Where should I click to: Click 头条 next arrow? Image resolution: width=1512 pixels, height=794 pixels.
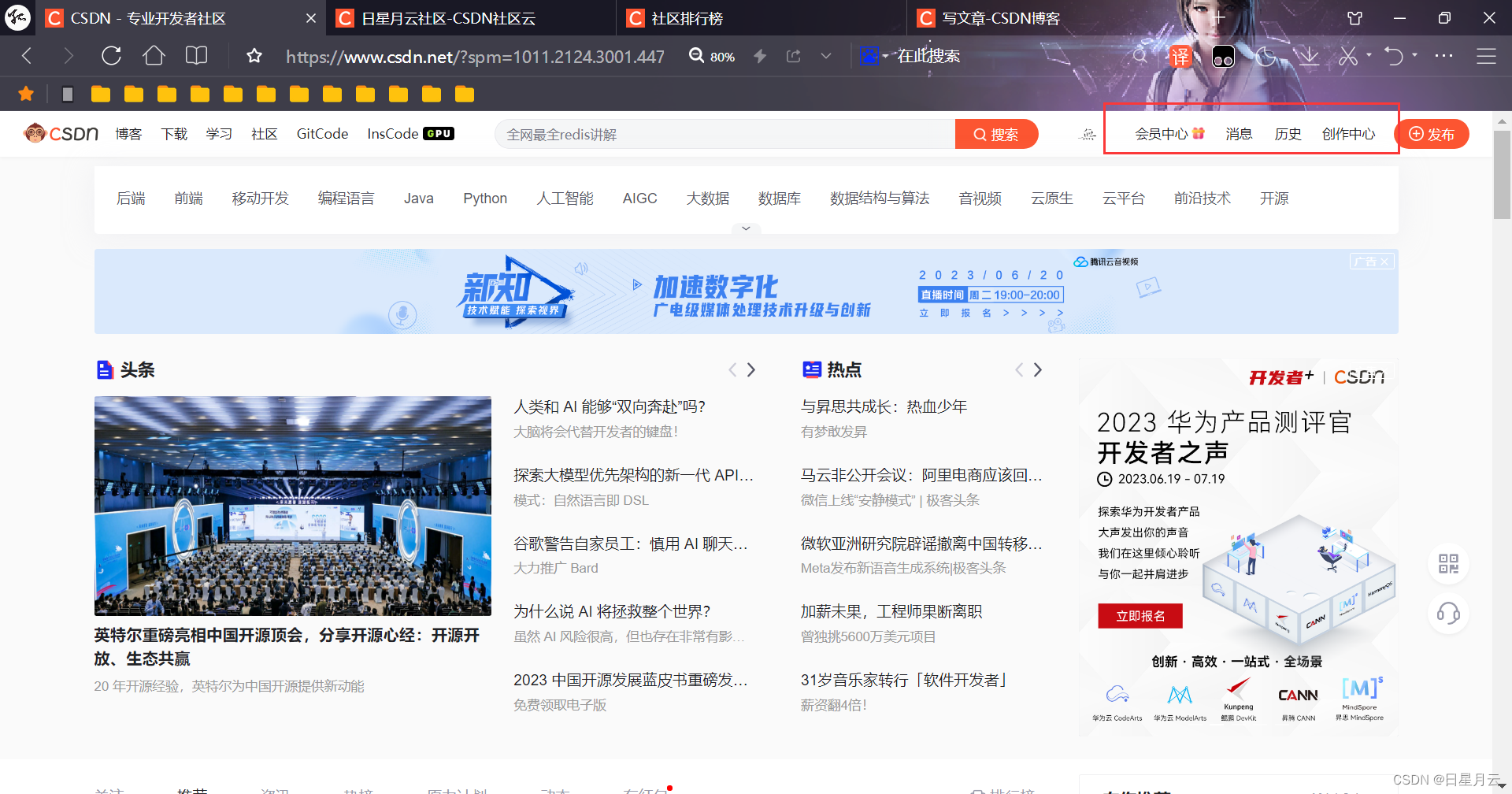pos(751,369)
